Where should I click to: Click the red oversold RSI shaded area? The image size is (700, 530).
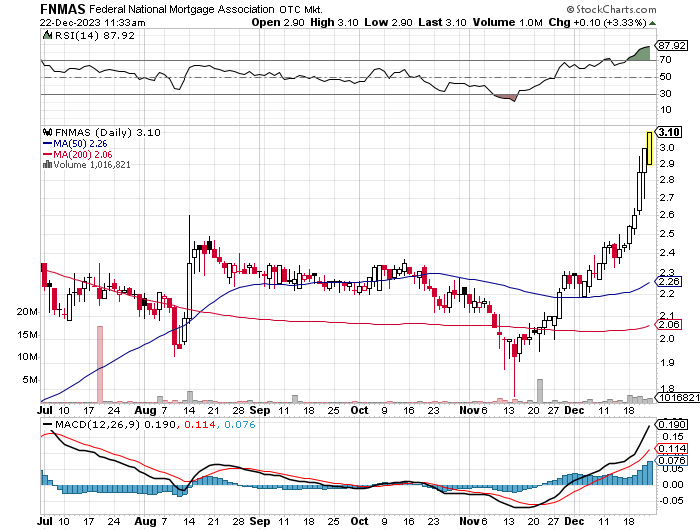click(508, 97)
